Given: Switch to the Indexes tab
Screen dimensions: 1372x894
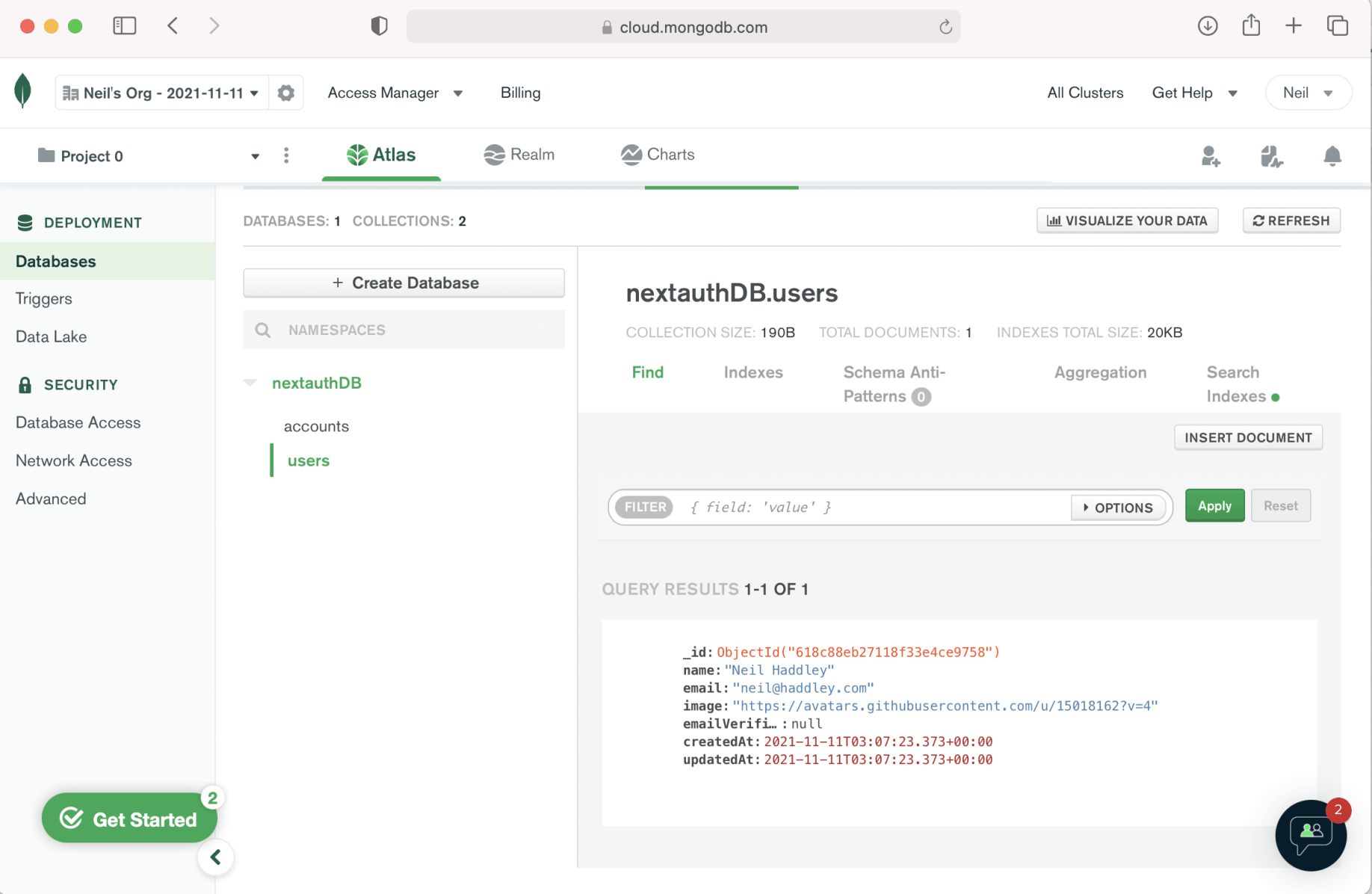Looking at the screenshot, I should [x=753, y=372].
